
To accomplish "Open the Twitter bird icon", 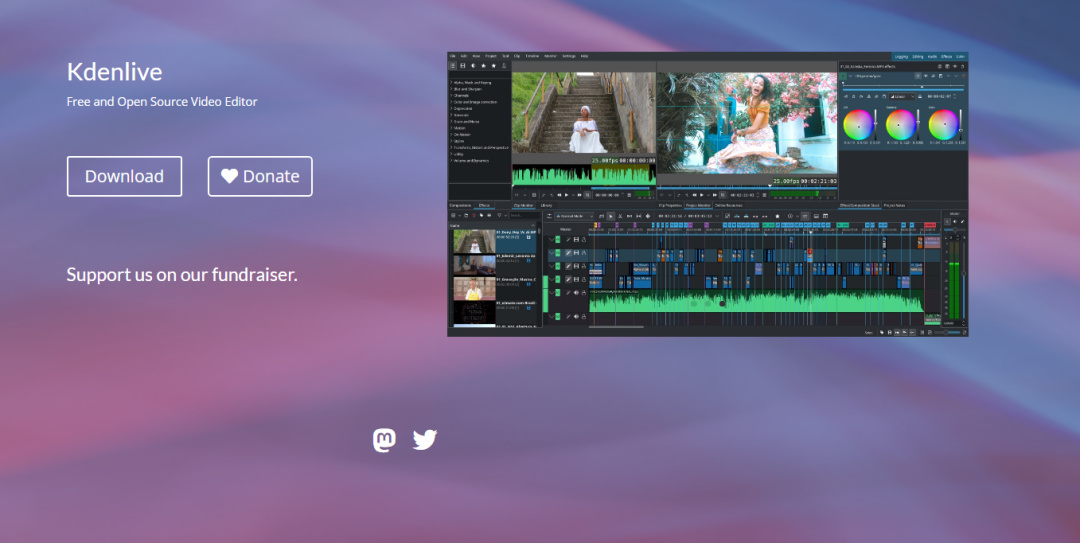I will click(425, 440).
